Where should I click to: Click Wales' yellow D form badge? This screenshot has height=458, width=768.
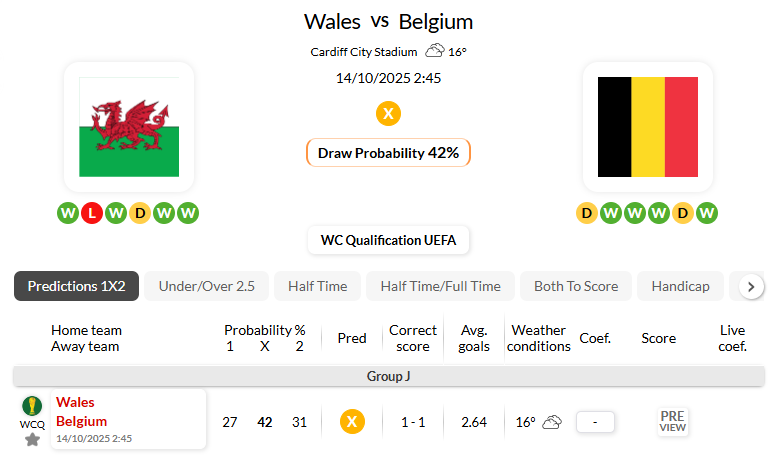click(140, 212)
